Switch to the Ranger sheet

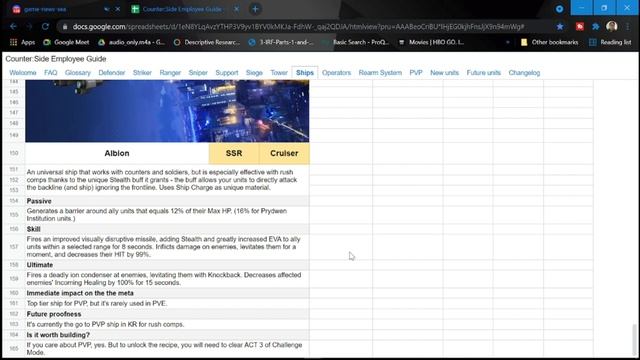point(170,73)
